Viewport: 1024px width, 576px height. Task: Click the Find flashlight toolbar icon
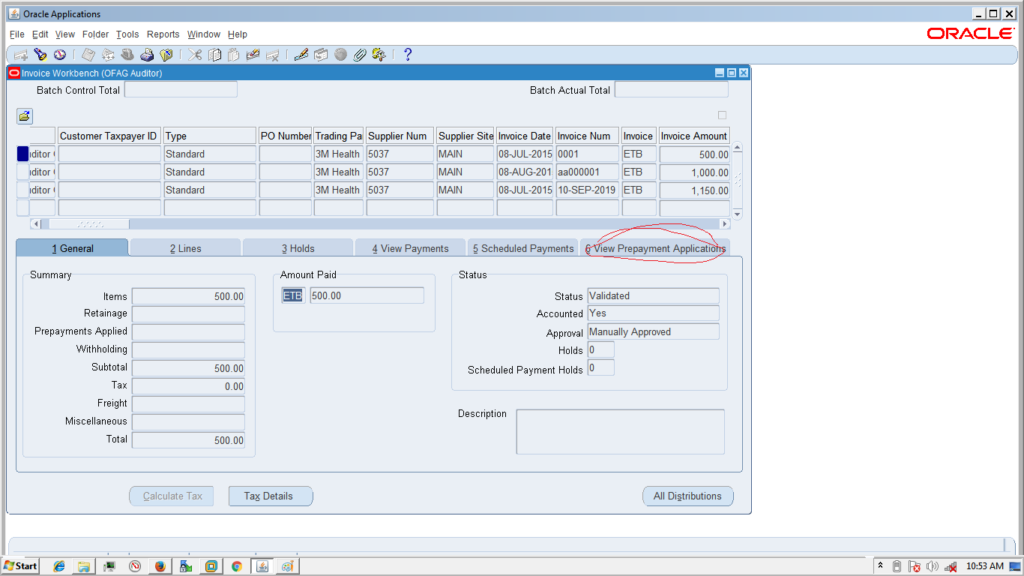pos(40,55)
